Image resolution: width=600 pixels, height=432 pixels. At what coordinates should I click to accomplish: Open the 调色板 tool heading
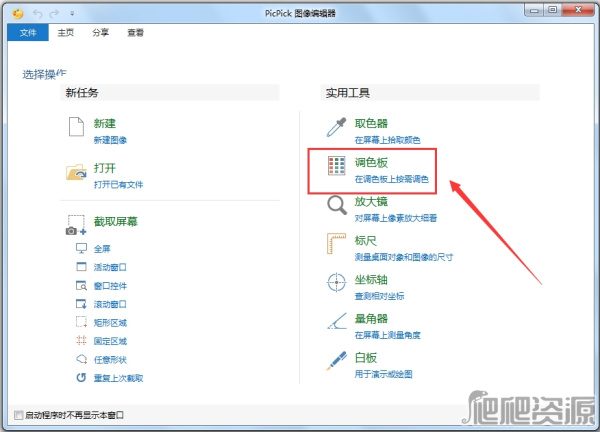coord(371,162)
